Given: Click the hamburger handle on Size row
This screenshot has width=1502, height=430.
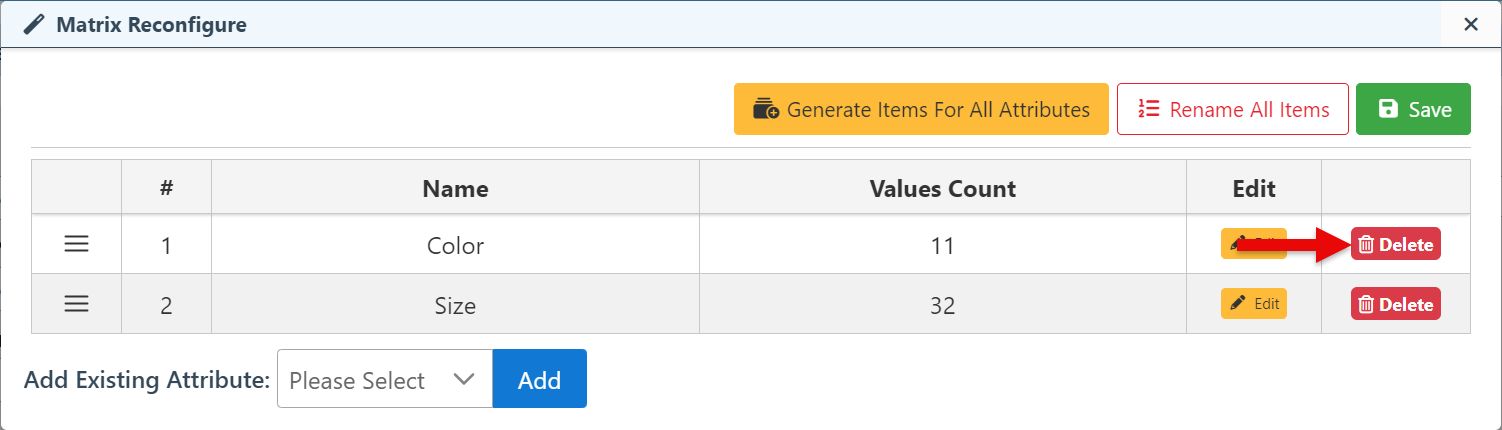Looking at the screenshot, I should pos(77,304).
